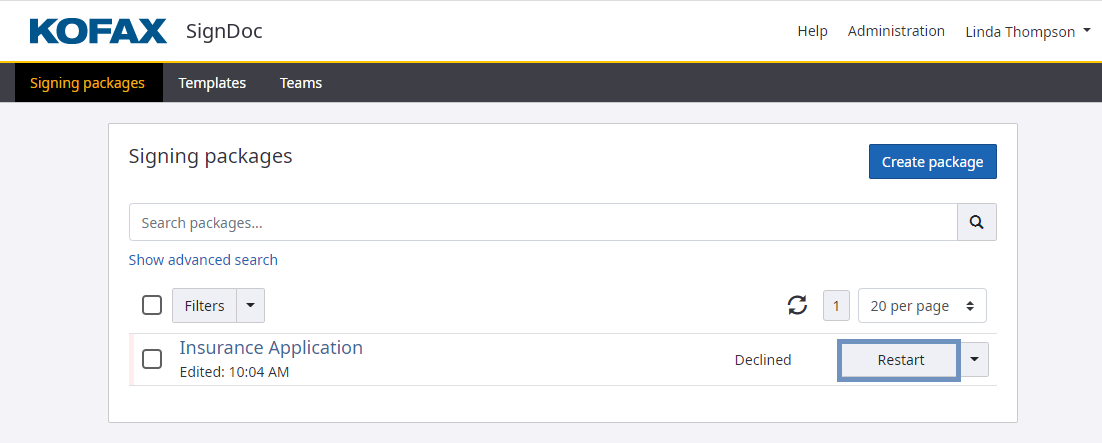Screen dimensions: 1102x443
Task: Toggle the select-all packages checkbox
Action: pos(152,306)
